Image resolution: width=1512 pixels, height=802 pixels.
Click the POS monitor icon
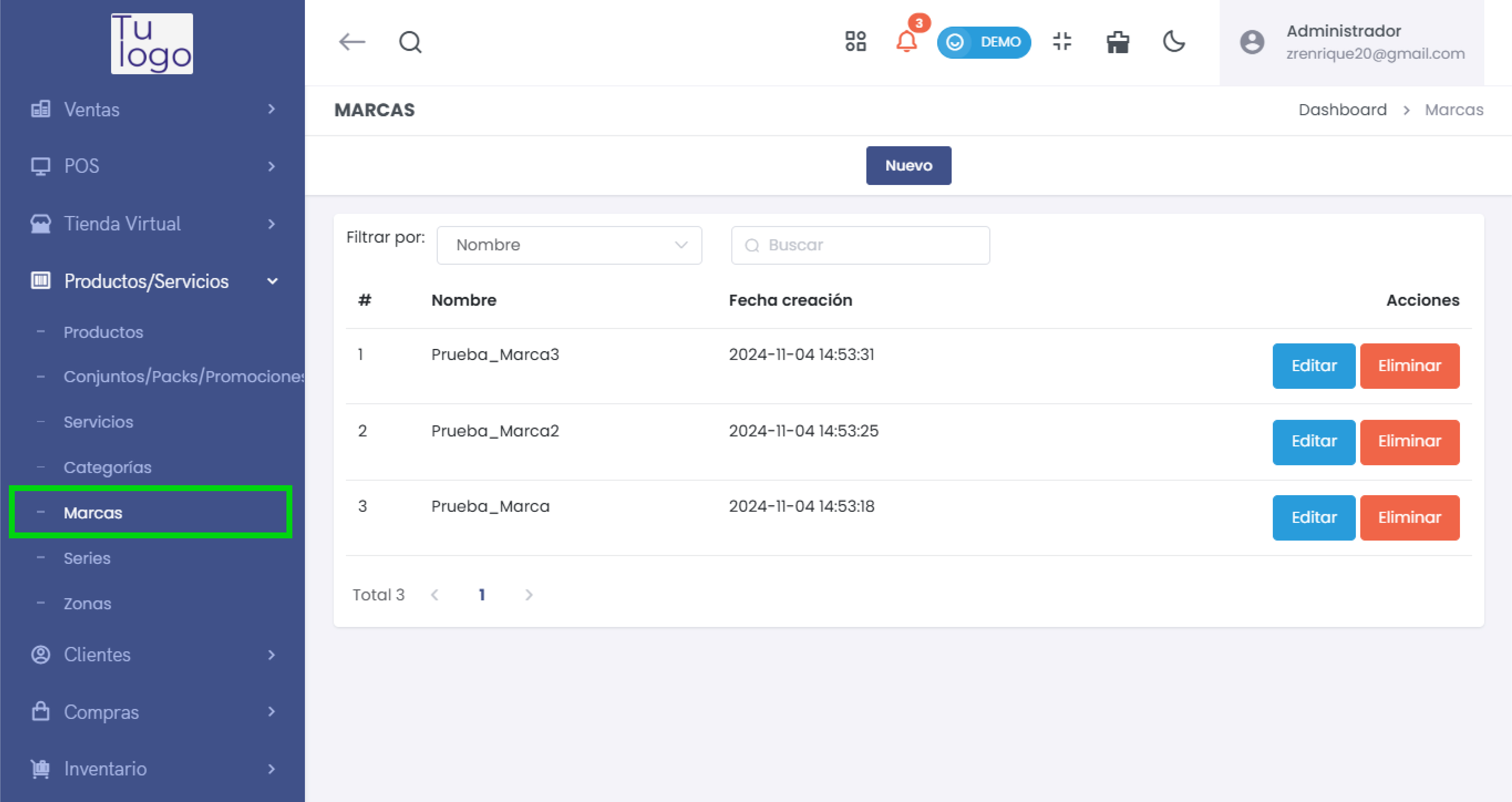click(41, 166)
